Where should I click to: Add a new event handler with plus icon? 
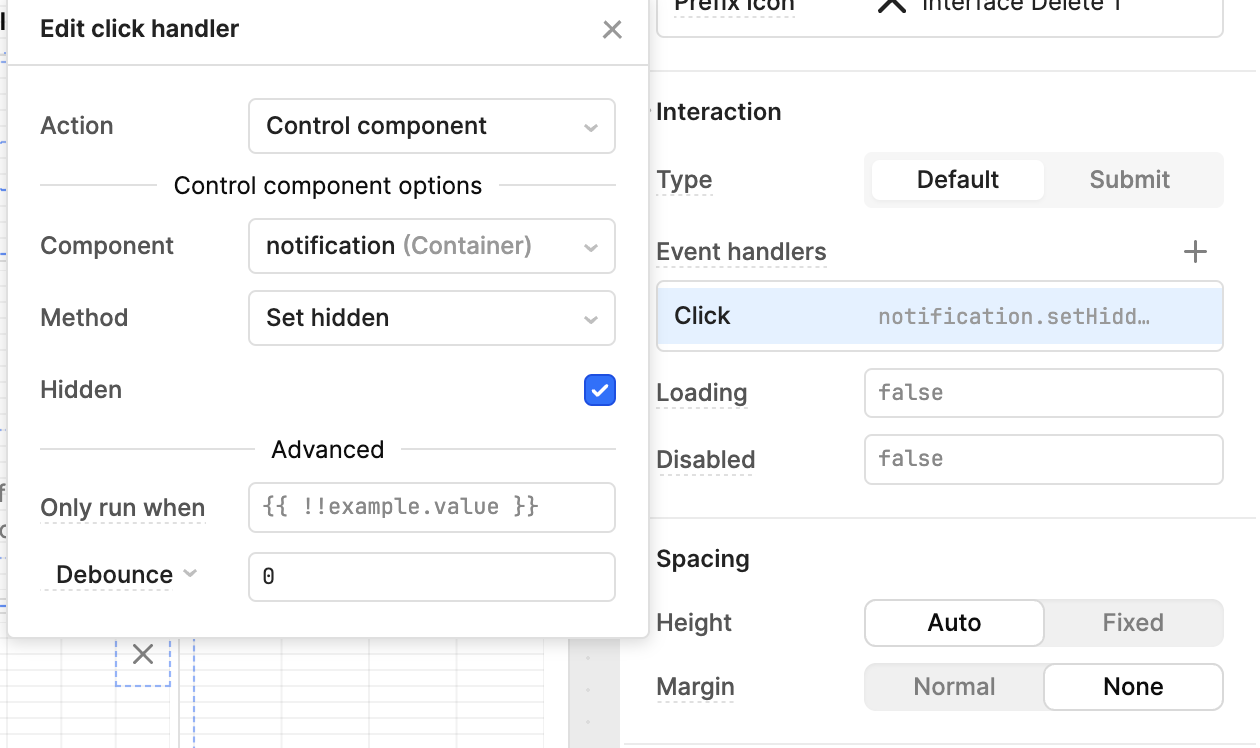pyautogui.click(x=1195, y=252)
